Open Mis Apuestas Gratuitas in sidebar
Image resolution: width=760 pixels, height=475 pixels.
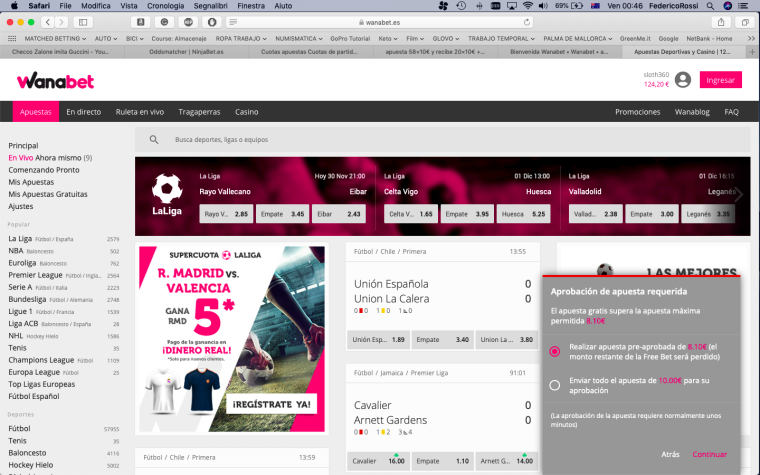tap(48, 194)
